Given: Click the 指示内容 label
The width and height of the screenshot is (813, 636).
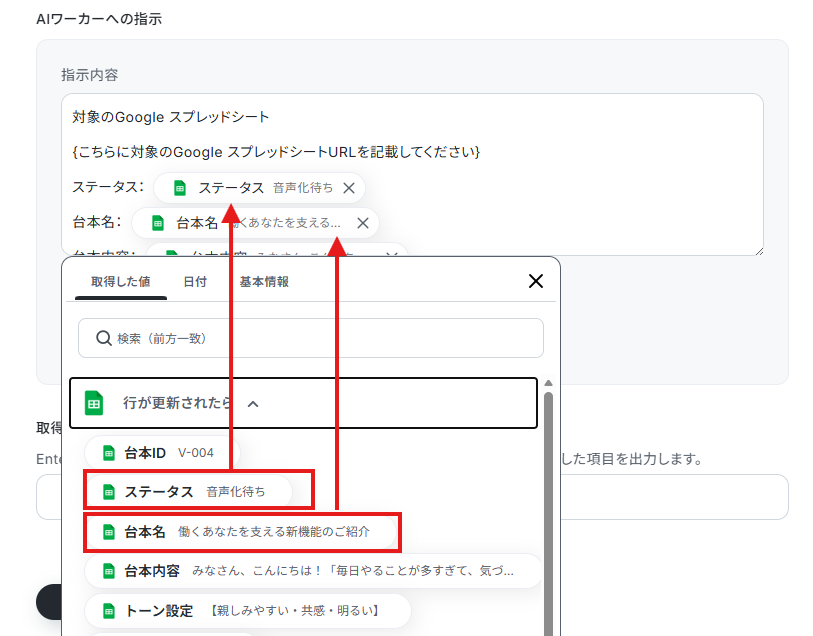Looking at the screenshot, I should coord(90,75).
